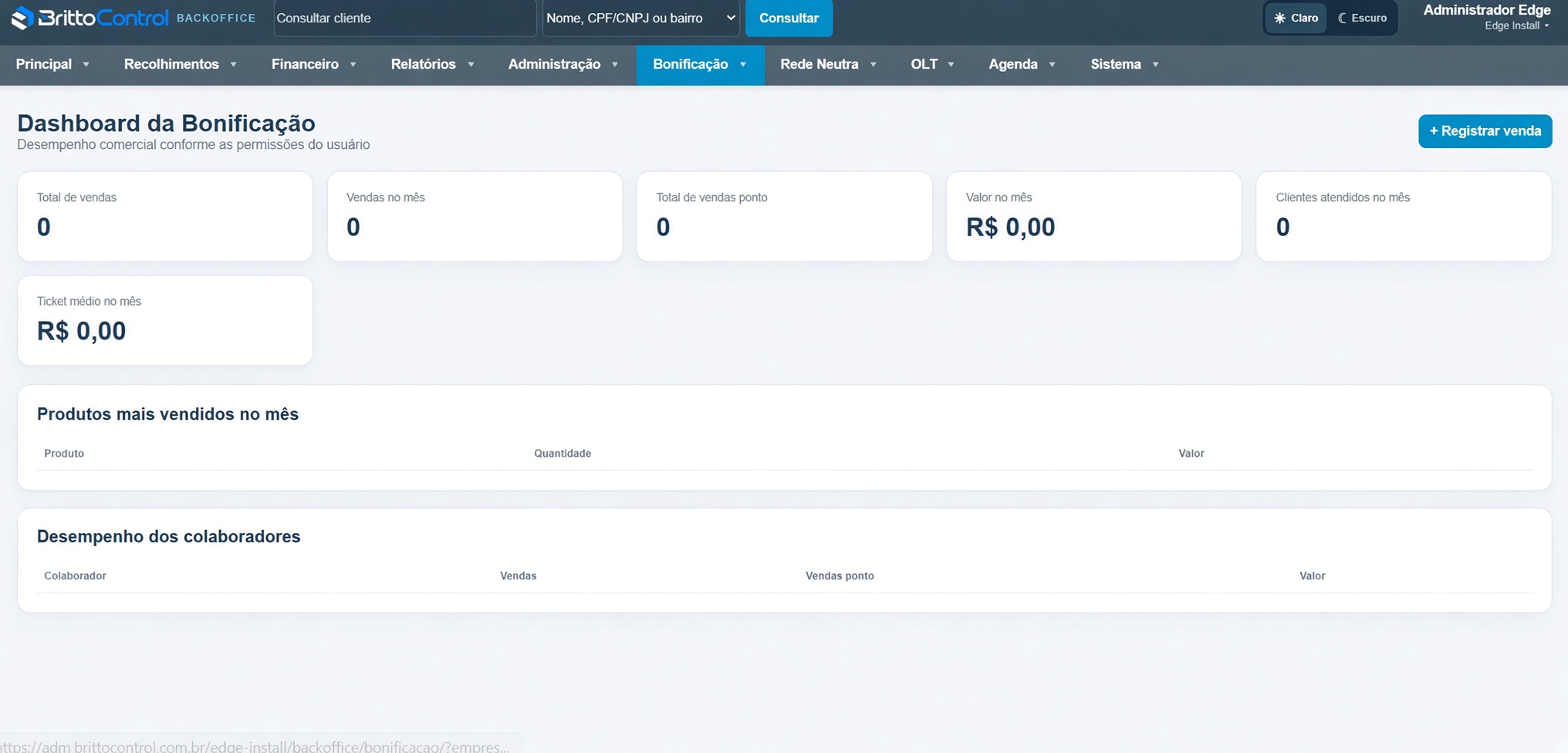
Task: Select the Clientes atendidos no mês card
Action: [x=1404, y=217]
